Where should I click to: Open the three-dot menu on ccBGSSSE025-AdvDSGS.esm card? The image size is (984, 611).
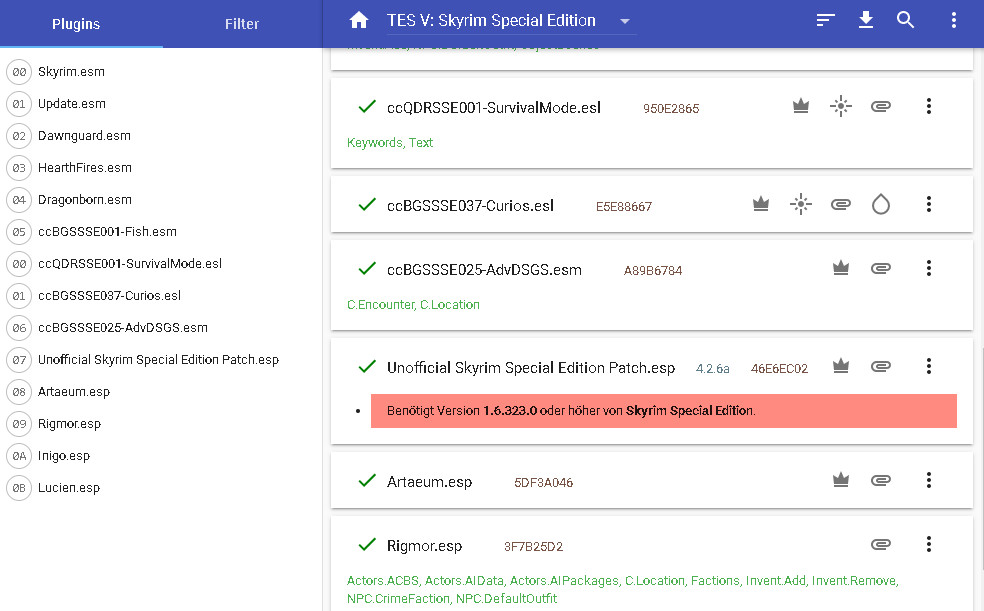pyautogui.click(x=928, y=268)
